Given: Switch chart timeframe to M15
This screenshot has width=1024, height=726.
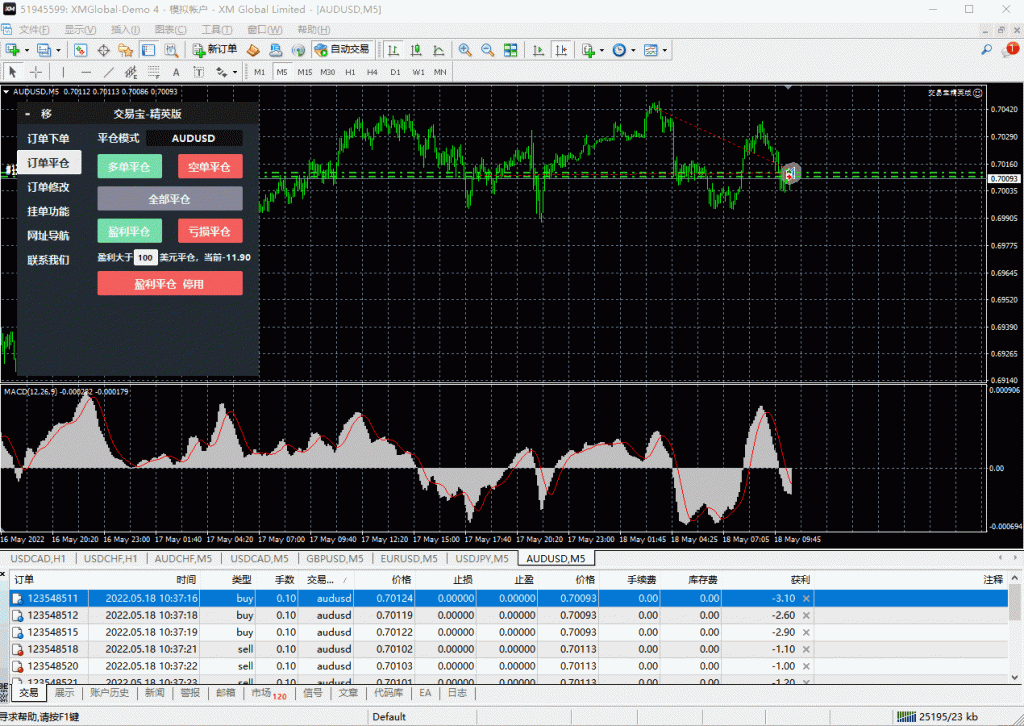Looking at the screenshot, I should 307,71.
